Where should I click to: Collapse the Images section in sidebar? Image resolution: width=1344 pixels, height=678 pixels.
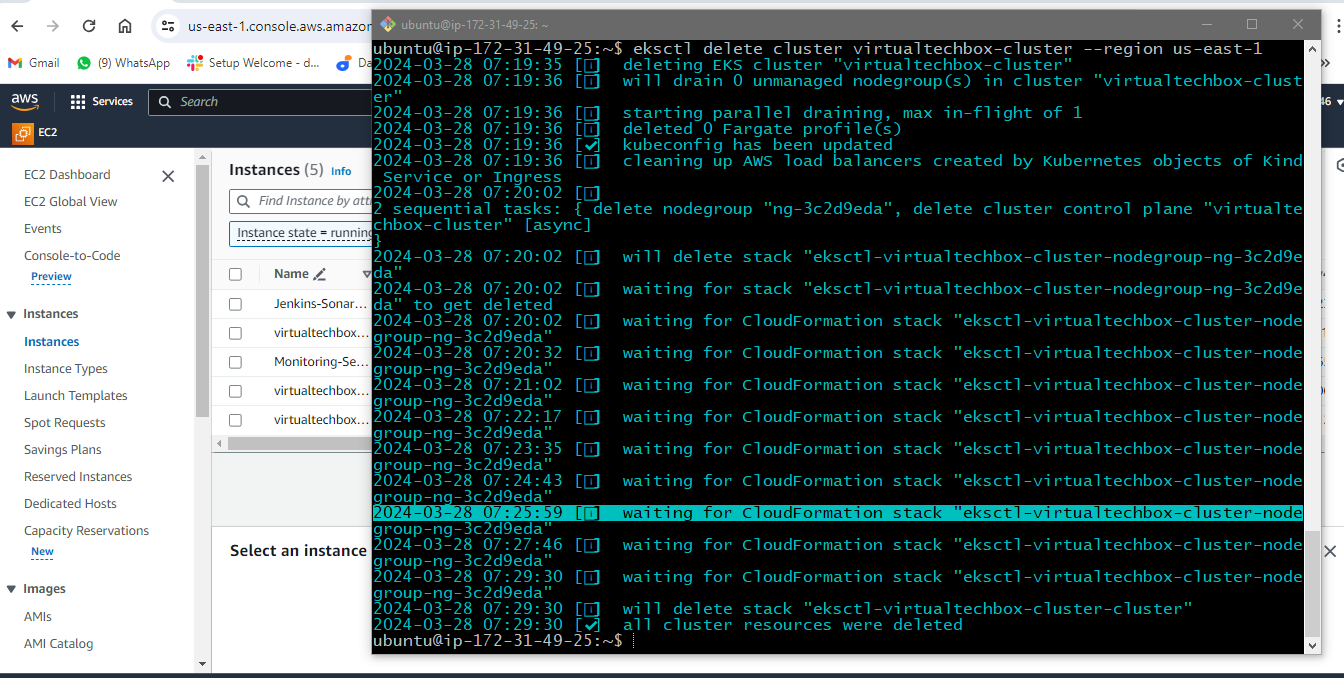click(12, 589)
